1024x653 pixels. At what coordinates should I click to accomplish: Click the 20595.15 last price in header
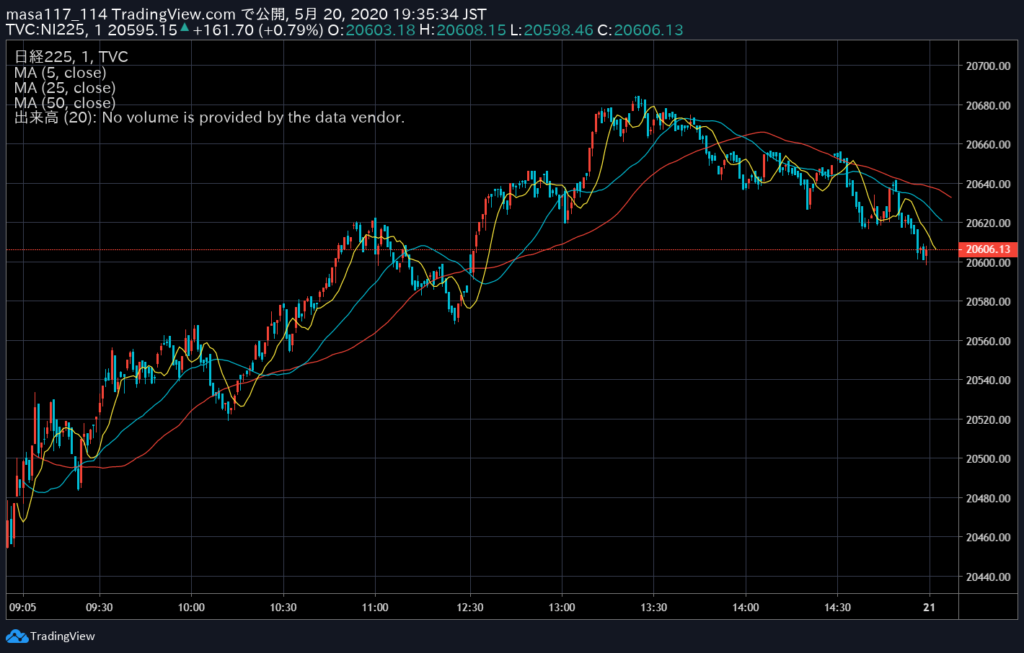click(x=142, y=30)
